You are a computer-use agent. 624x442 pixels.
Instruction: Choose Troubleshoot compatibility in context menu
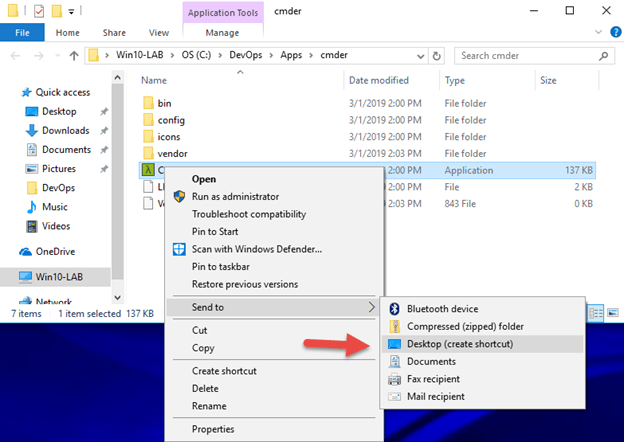tap(249, 214)
